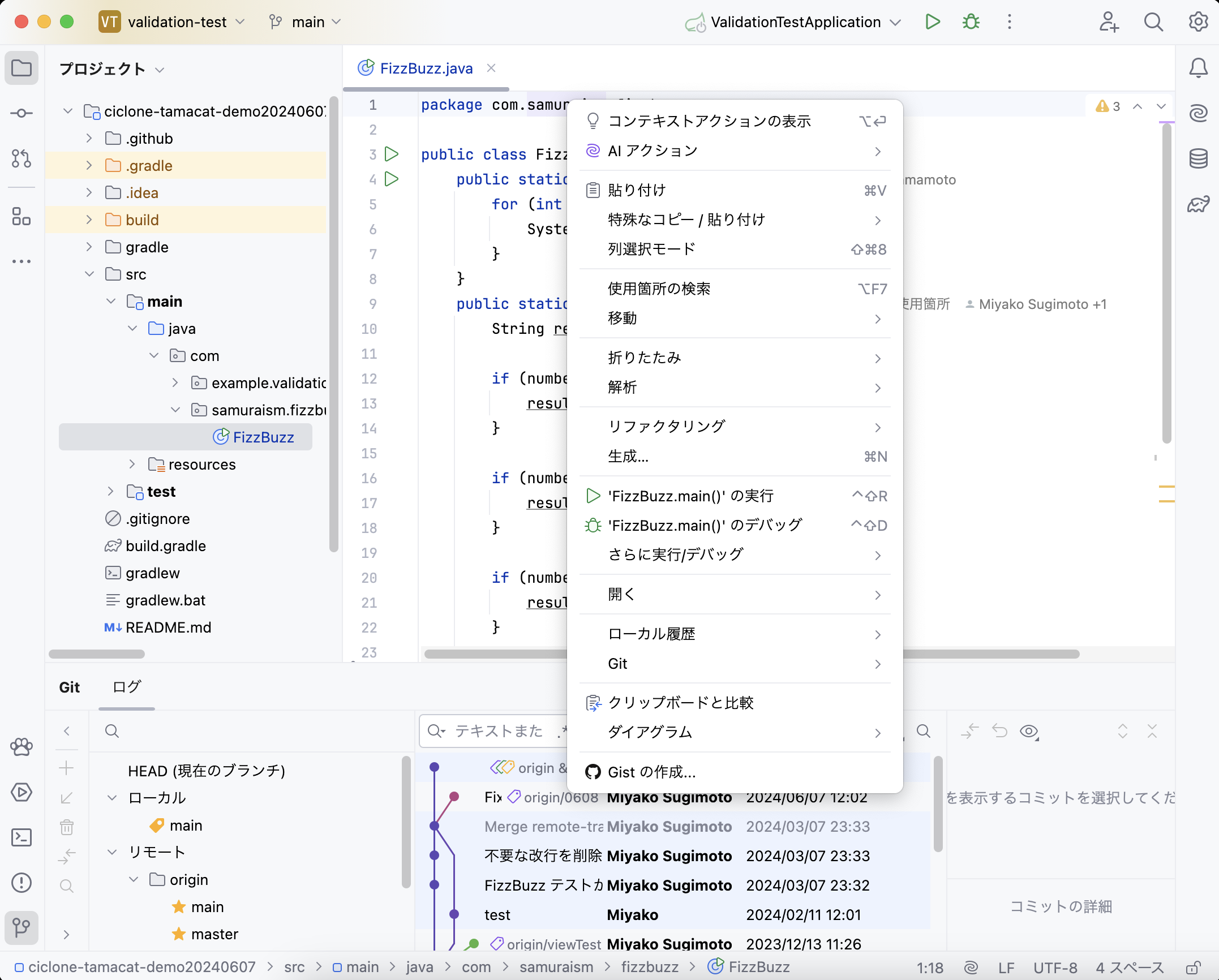
Task: Expand the resources folder
Action: click(x=132, y=464)
